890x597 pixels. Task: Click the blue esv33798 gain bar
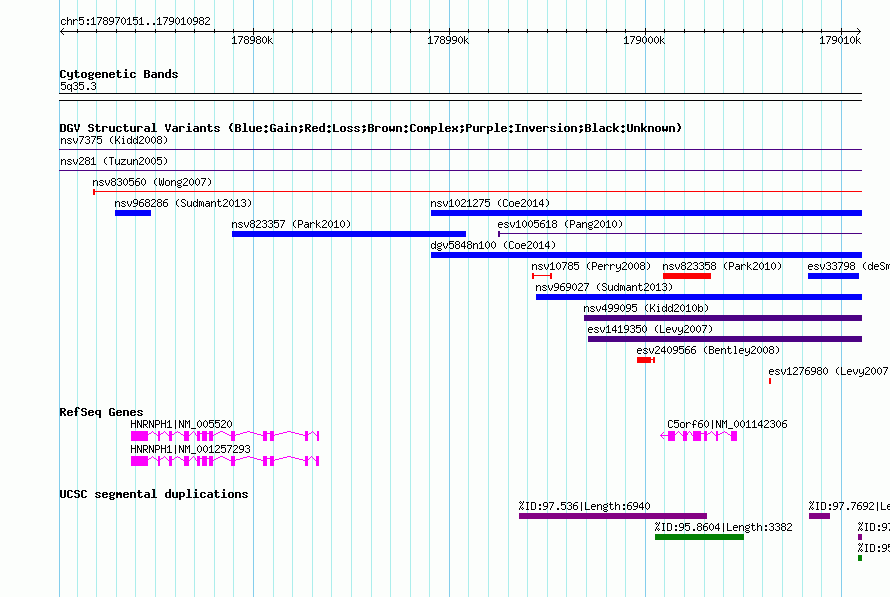click(833, 276)
